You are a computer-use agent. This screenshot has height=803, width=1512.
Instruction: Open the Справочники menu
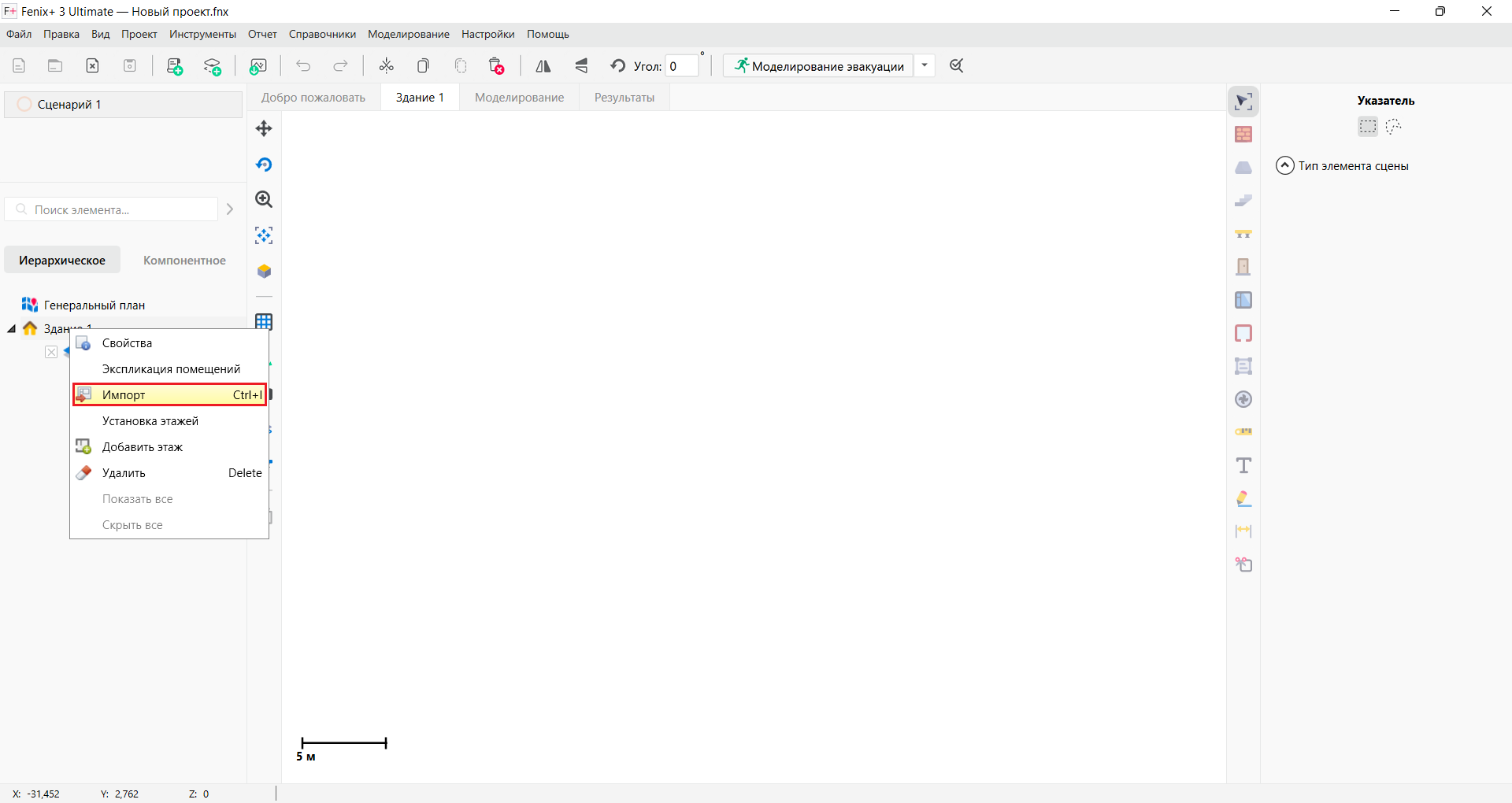click(321, 34)
